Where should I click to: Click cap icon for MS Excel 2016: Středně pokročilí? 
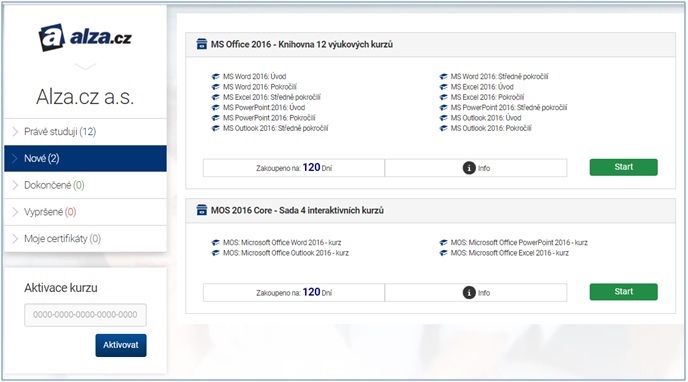[x=215, y=97]
